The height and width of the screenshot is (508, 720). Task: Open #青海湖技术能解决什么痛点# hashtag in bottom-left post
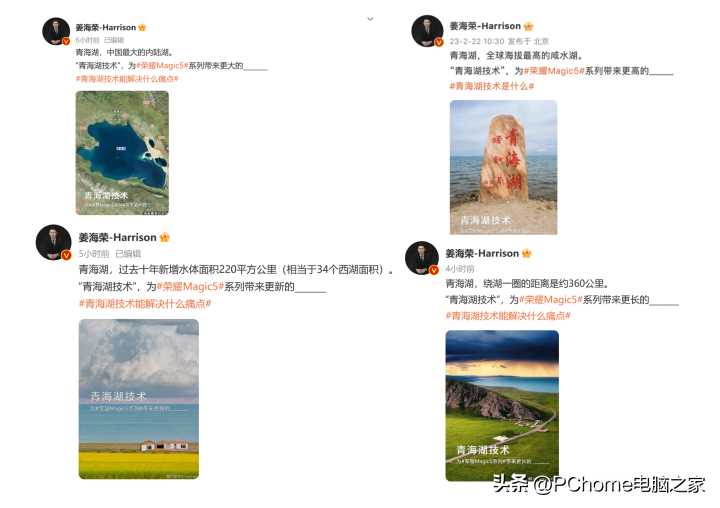pyautogui.click(x=145, y=304)
